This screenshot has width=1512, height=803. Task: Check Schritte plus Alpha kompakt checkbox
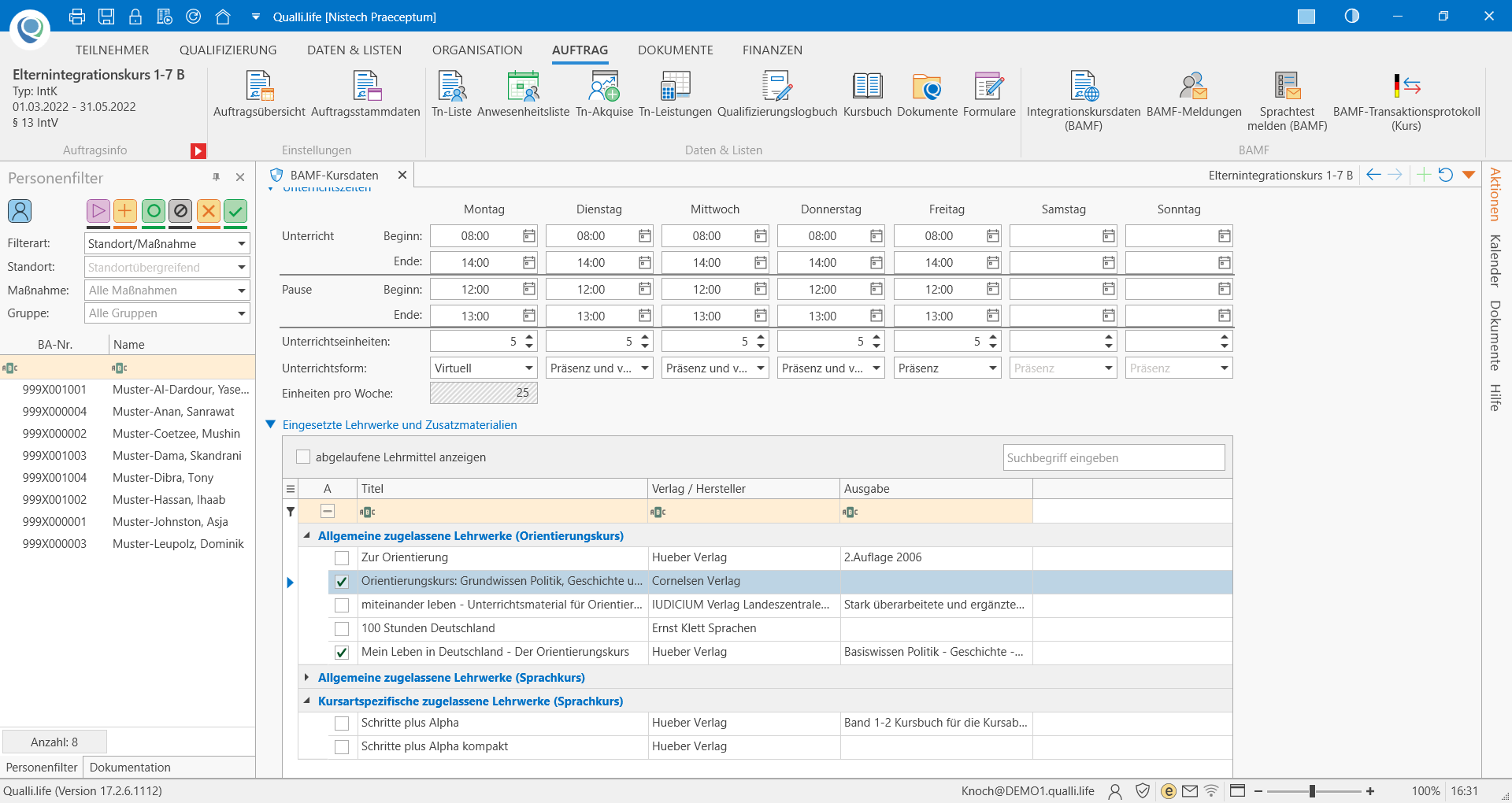click(342, 747)
